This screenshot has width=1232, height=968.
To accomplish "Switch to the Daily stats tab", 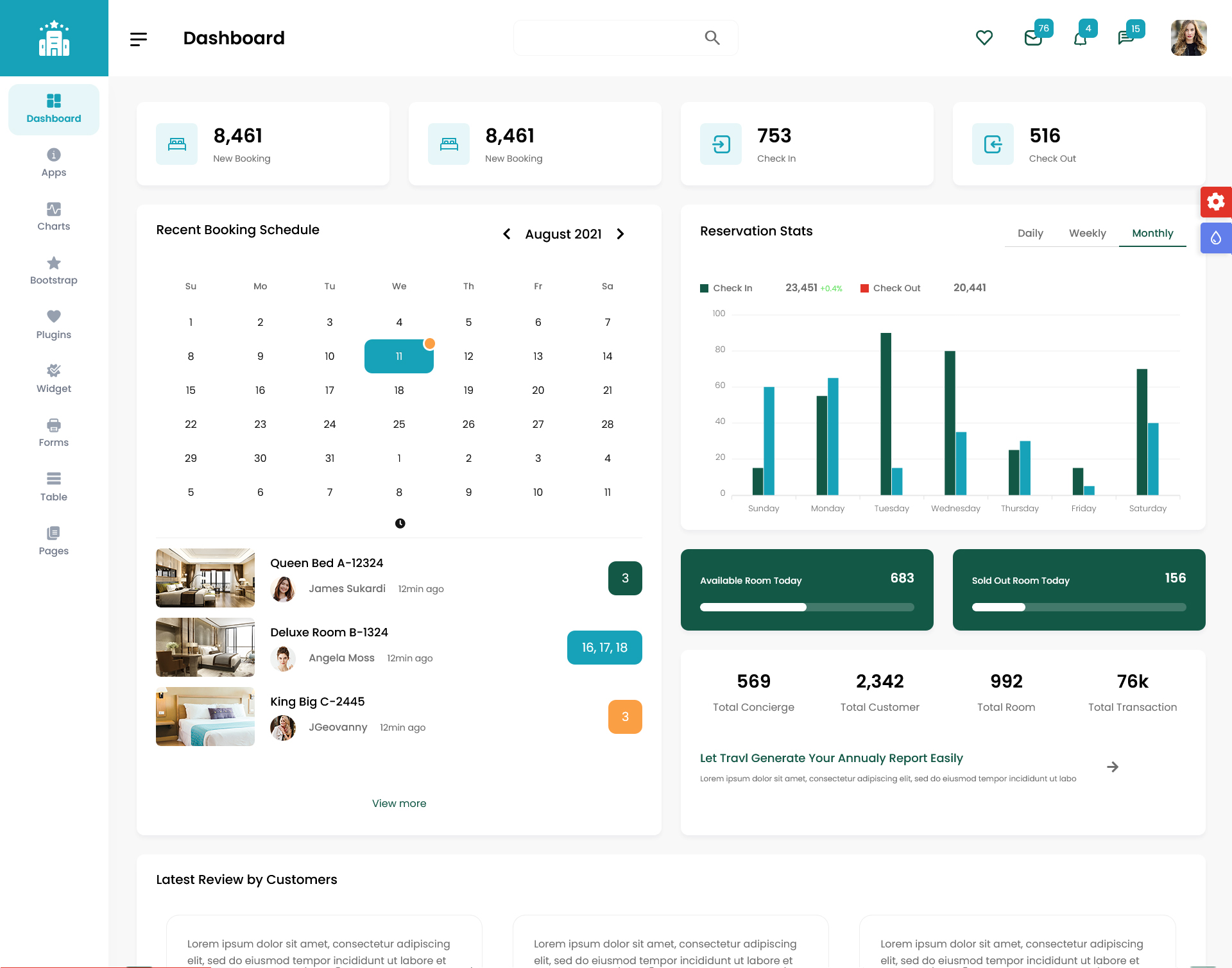I will (1030, 233).
